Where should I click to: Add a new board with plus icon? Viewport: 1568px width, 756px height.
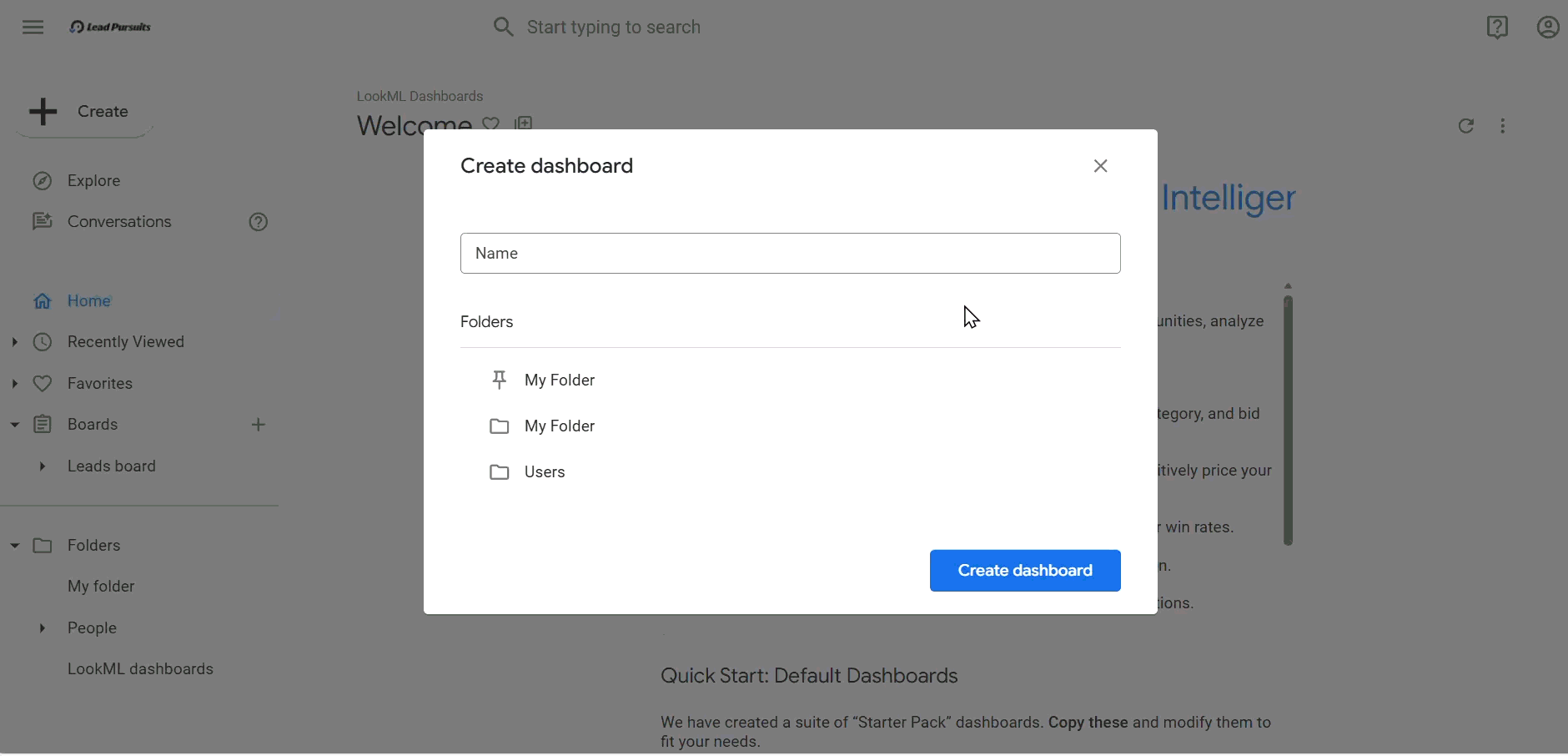(x=259, y=425)
